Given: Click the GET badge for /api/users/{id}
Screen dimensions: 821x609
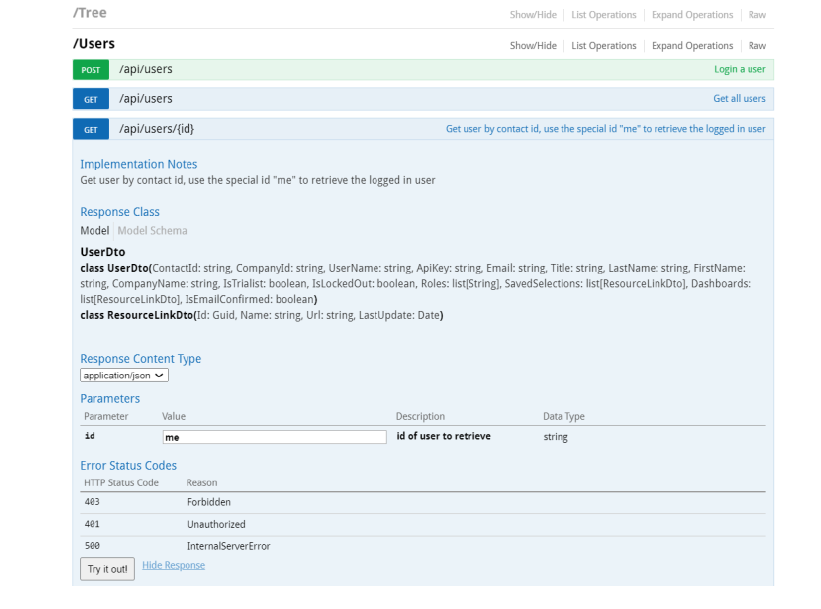Looking at the screenshot, I should 89,129.
